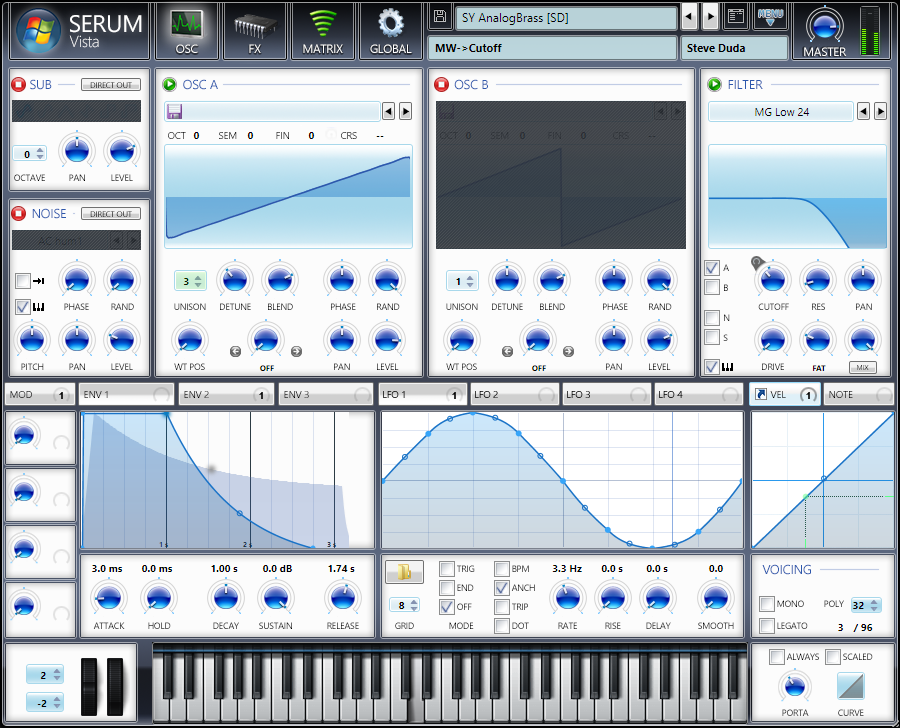Screen dimensions: 900x728
Task: Click the filter CUTOFF knob
Action: pyautogui.click(x=773, y=280)
